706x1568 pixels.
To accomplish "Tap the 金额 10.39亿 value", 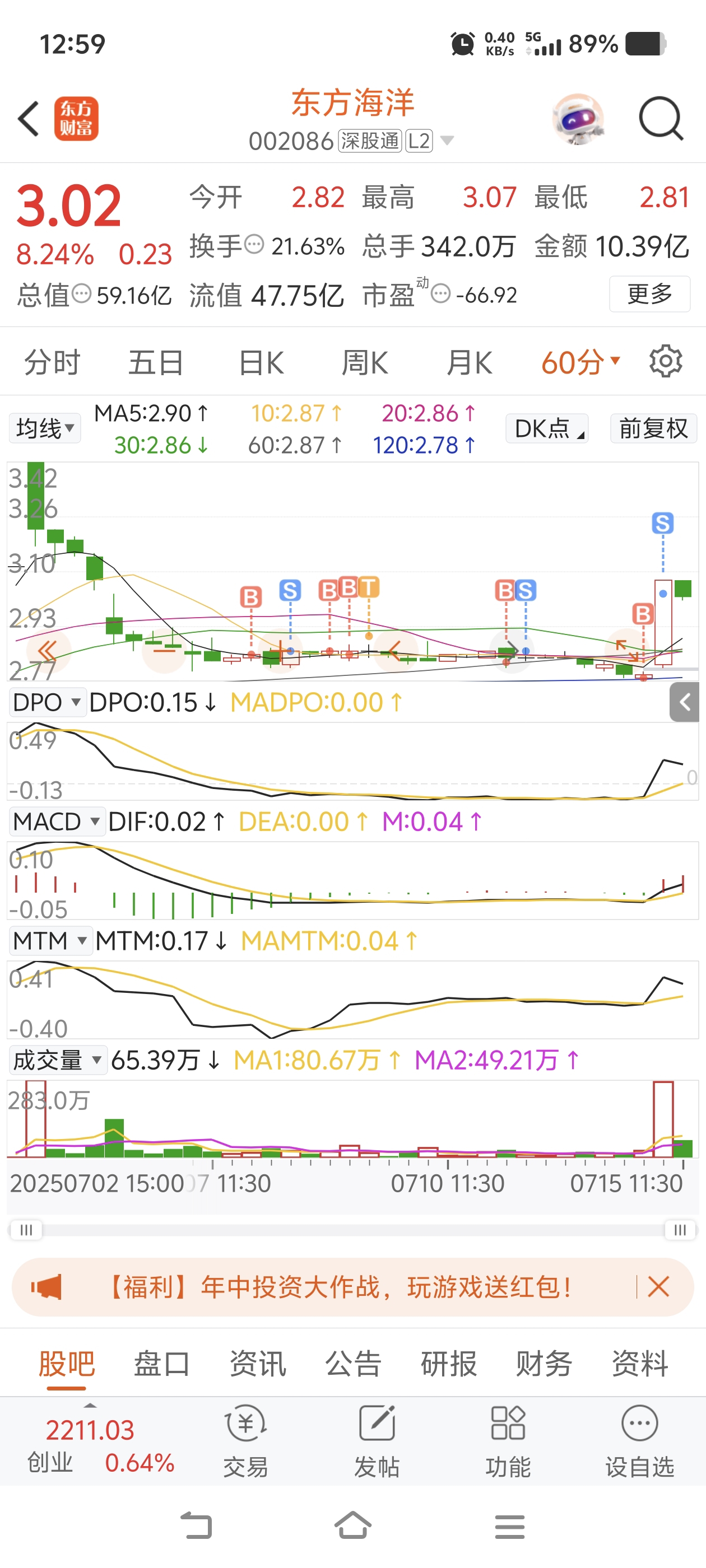I will tap(612, 246).
